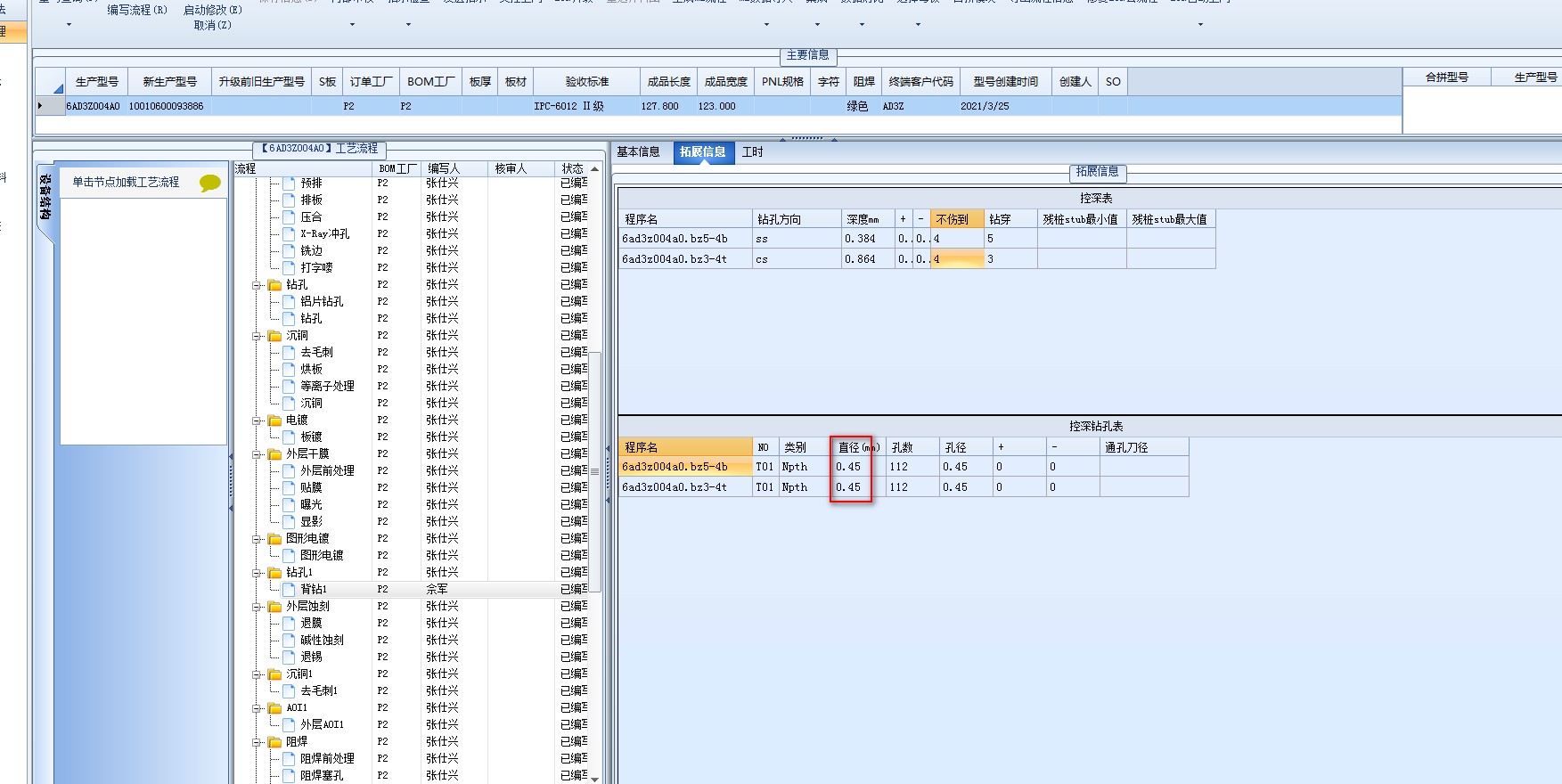The image size is (1562, 784).
Task: Select the 阻焊前处理 tree item
Action: (x=327, y=758)
